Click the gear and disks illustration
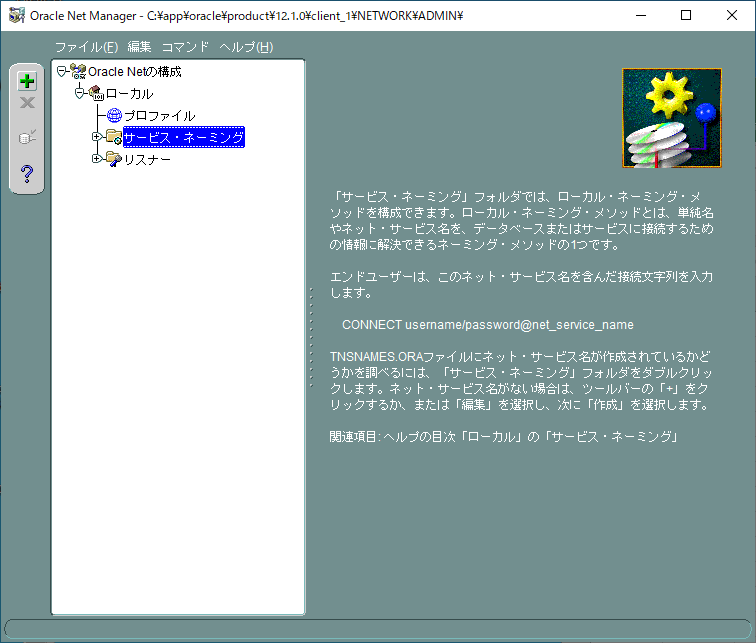The image size is (756, 643). coord(672,118)
